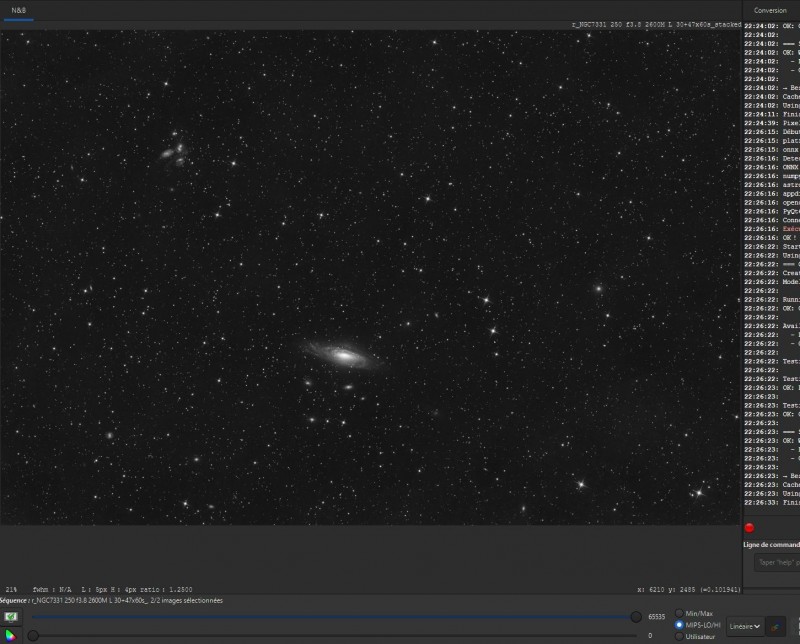
Task: Click the stacked image filename label
Action: tap(656, 24)
